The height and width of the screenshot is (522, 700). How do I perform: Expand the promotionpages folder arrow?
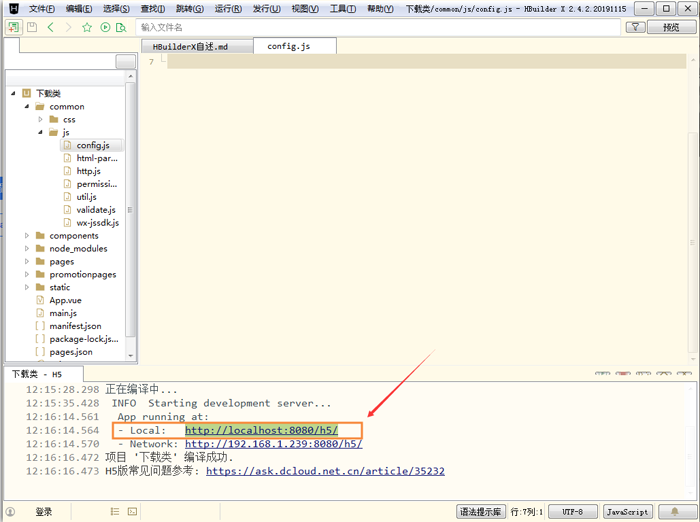[x=27, y=274]
